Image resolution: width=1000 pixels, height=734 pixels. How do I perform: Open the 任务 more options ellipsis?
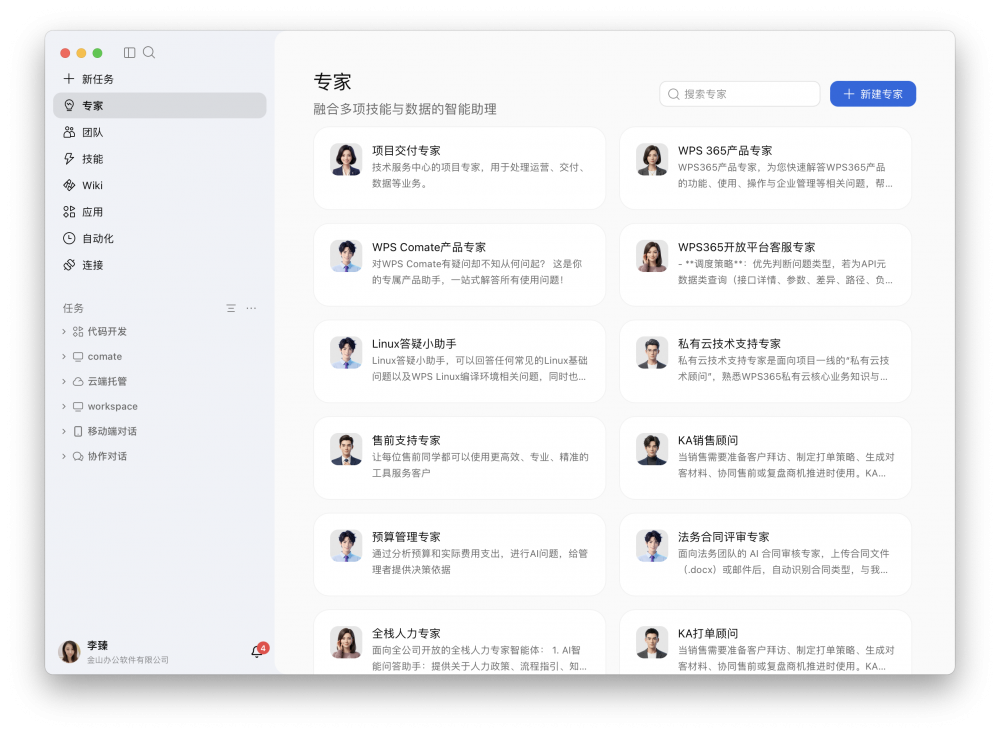[x=251, y=308]
